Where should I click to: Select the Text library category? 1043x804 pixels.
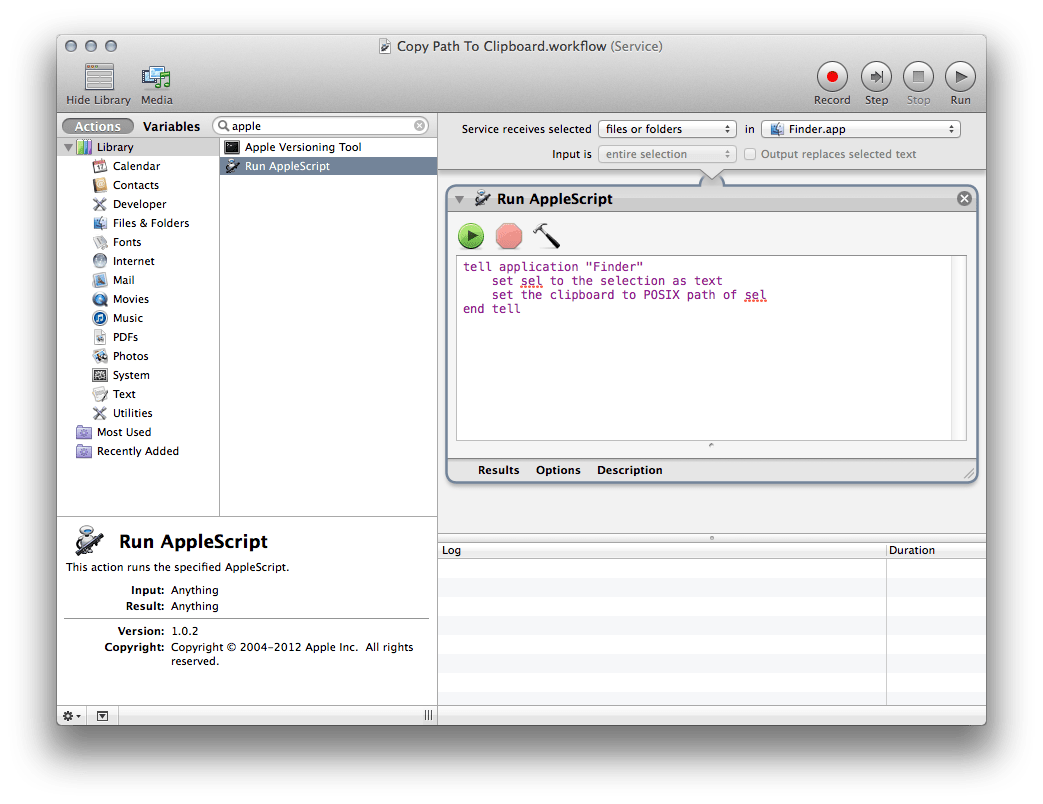[124, 394]
